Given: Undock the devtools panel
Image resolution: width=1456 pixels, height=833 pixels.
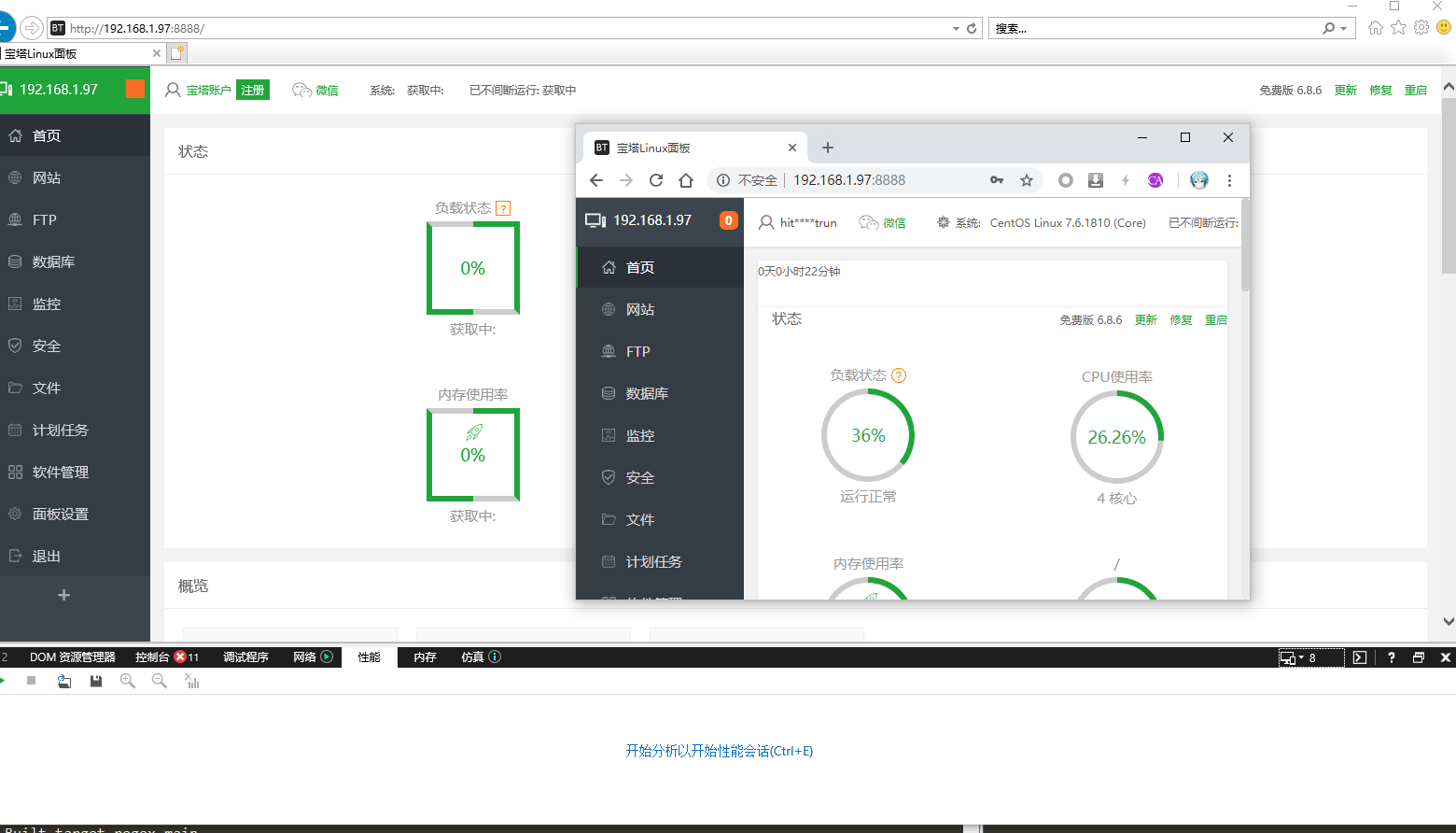Looking at the screenshot, I should 1419,657.
